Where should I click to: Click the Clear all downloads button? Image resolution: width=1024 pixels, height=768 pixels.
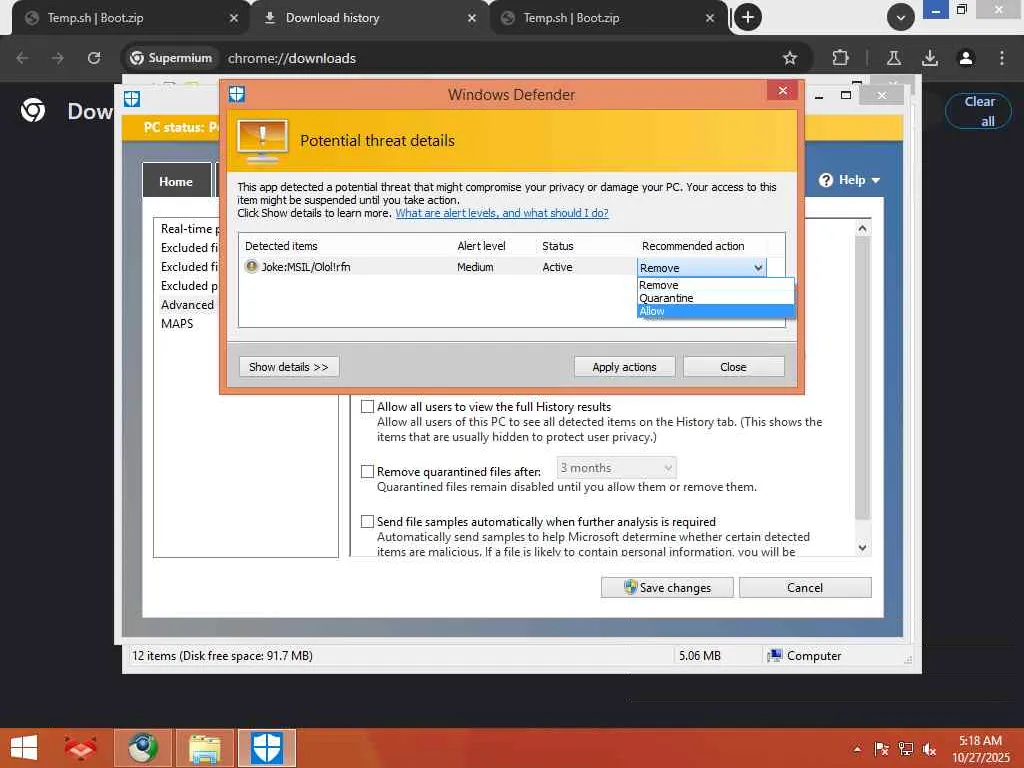(x=978, y=111)
